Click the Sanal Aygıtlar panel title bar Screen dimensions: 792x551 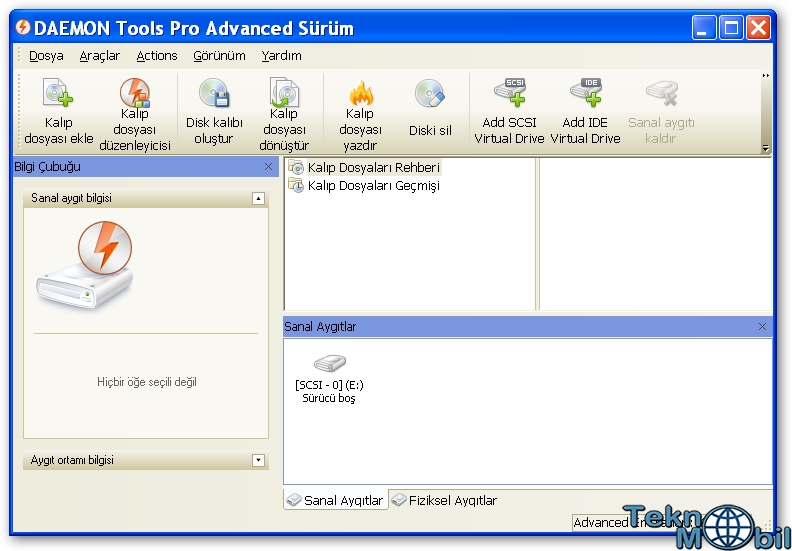[528, 327]
